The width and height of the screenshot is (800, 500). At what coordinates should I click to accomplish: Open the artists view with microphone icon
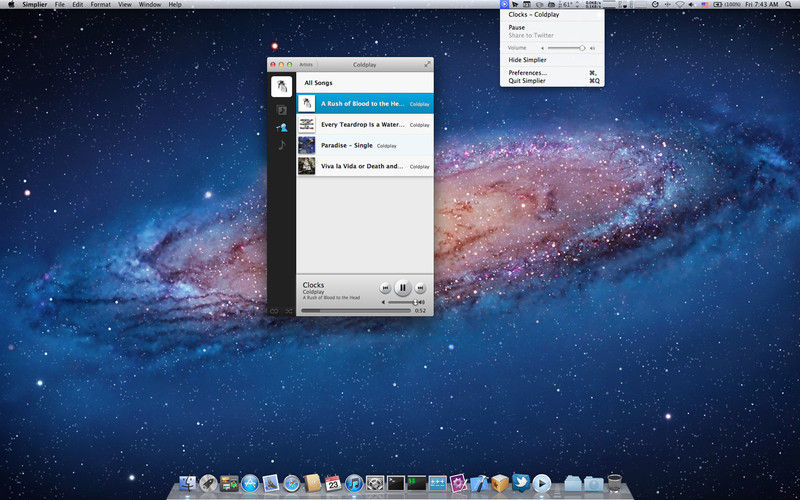click(282, 128)
